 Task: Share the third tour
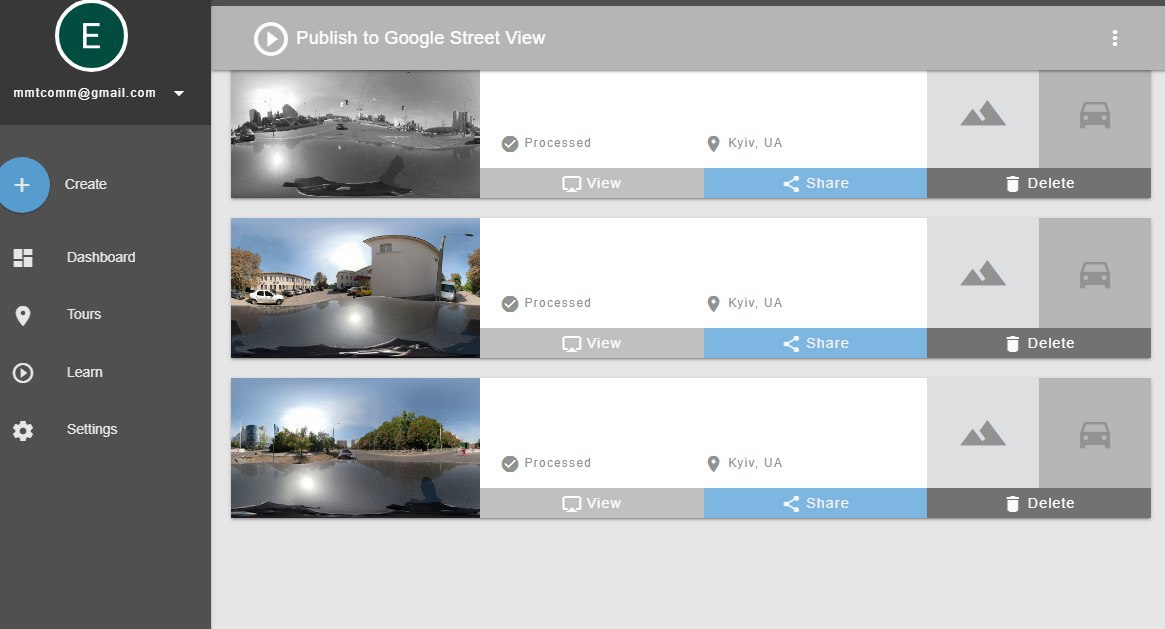(x=815, y=503)
